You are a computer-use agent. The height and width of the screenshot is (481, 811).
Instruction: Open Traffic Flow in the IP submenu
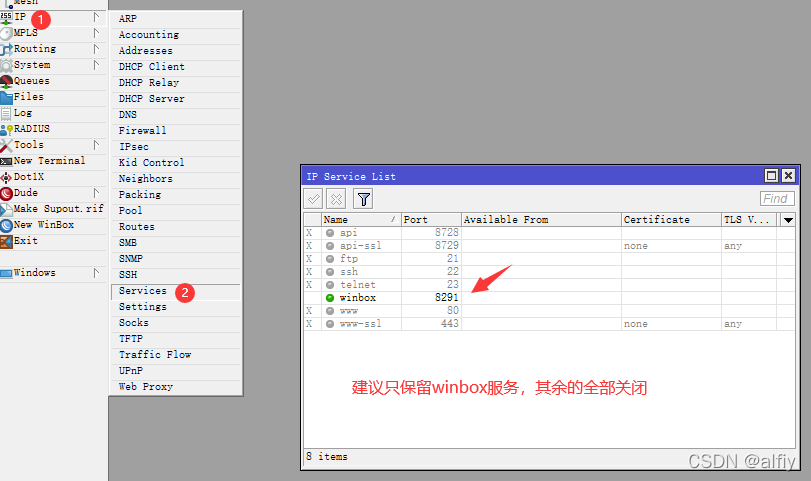[x=176, y=355]
